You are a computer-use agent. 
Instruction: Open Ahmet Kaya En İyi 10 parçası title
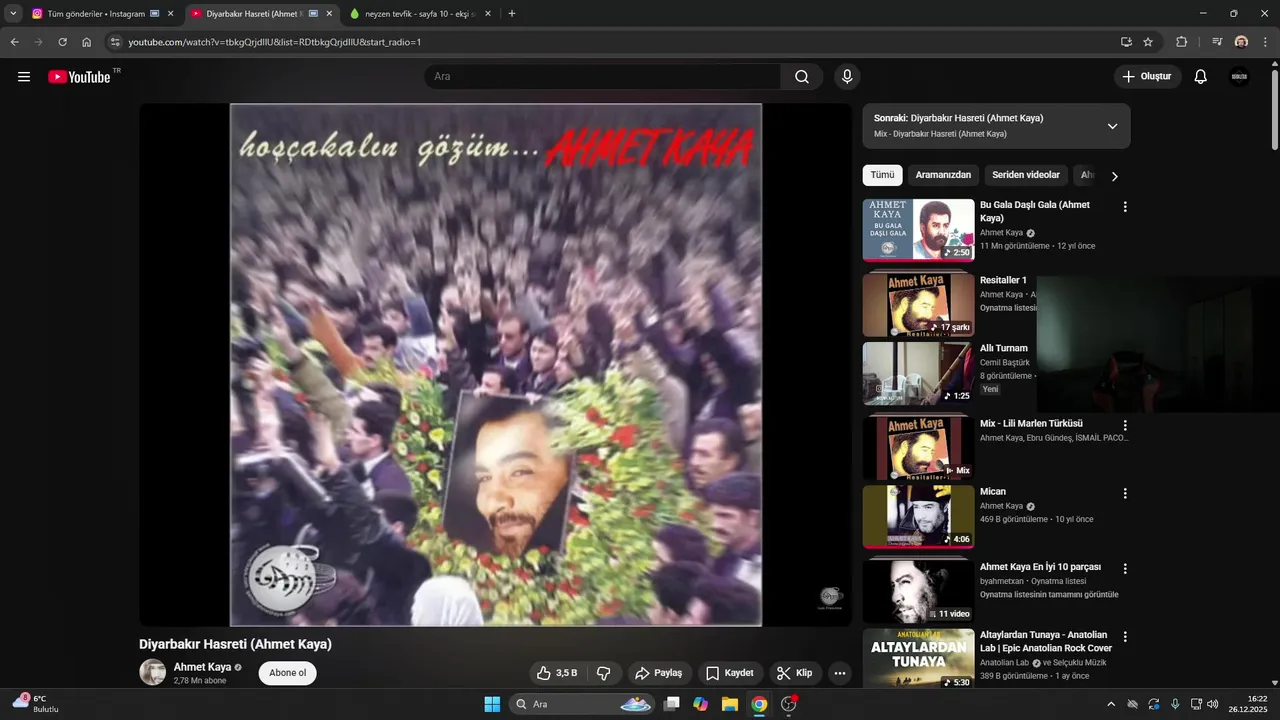pos(1040,567)
